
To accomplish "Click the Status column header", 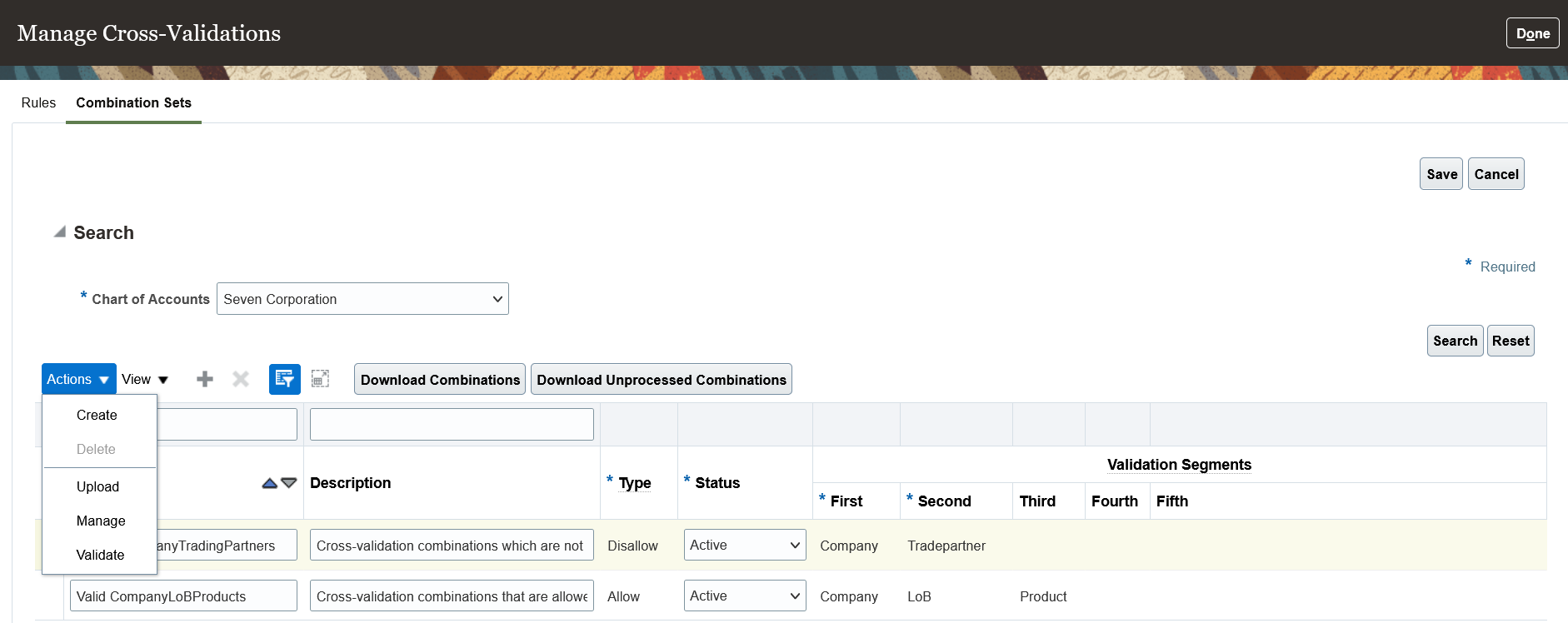I will click(x=717, y=483).
